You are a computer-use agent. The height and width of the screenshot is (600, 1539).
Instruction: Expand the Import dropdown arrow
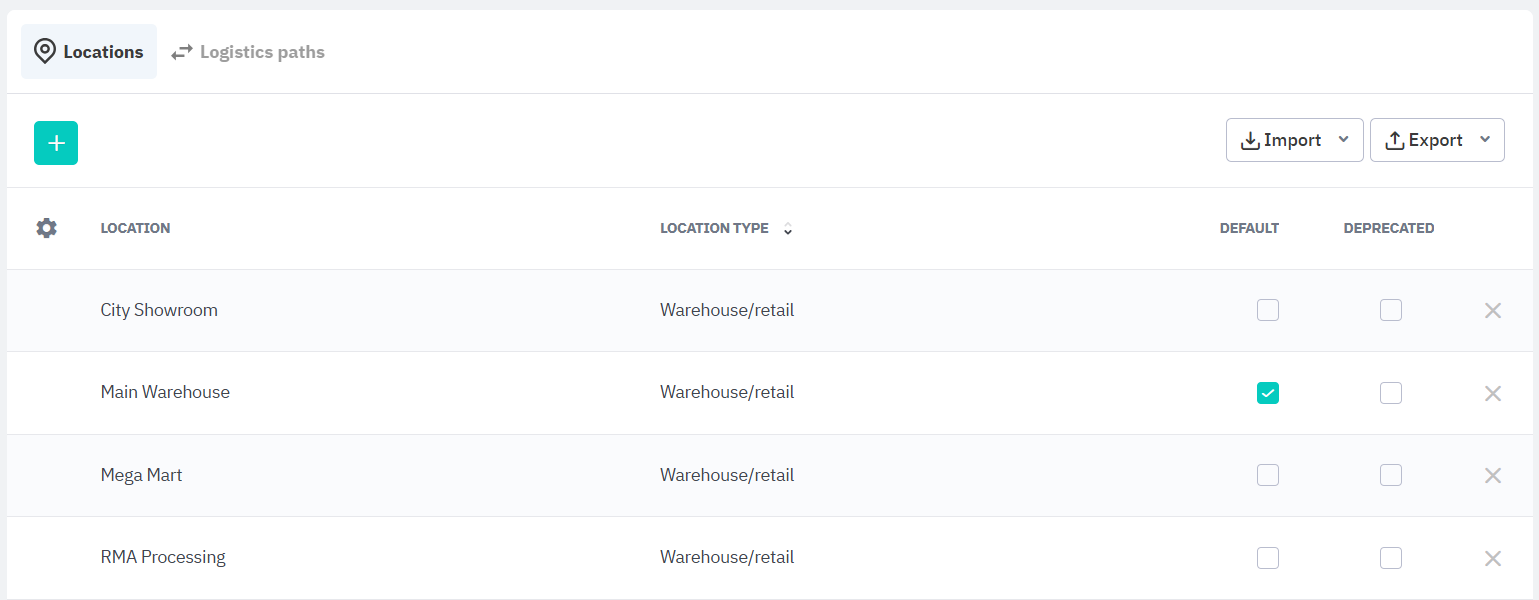[x=1343, y=139]
